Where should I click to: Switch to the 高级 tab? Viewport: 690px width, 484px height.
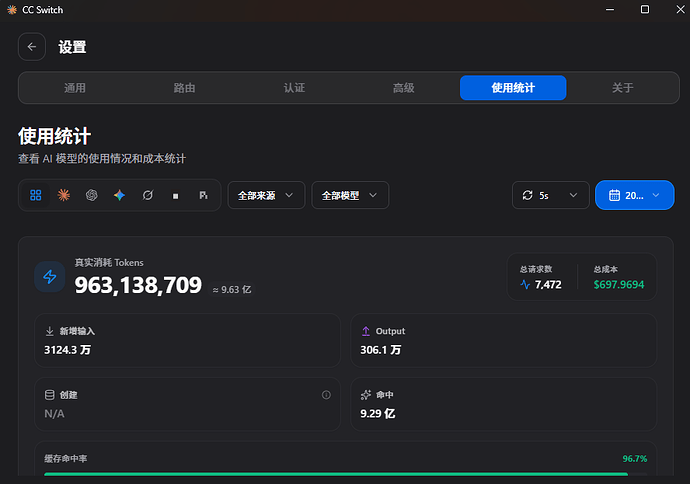[404, 88]
